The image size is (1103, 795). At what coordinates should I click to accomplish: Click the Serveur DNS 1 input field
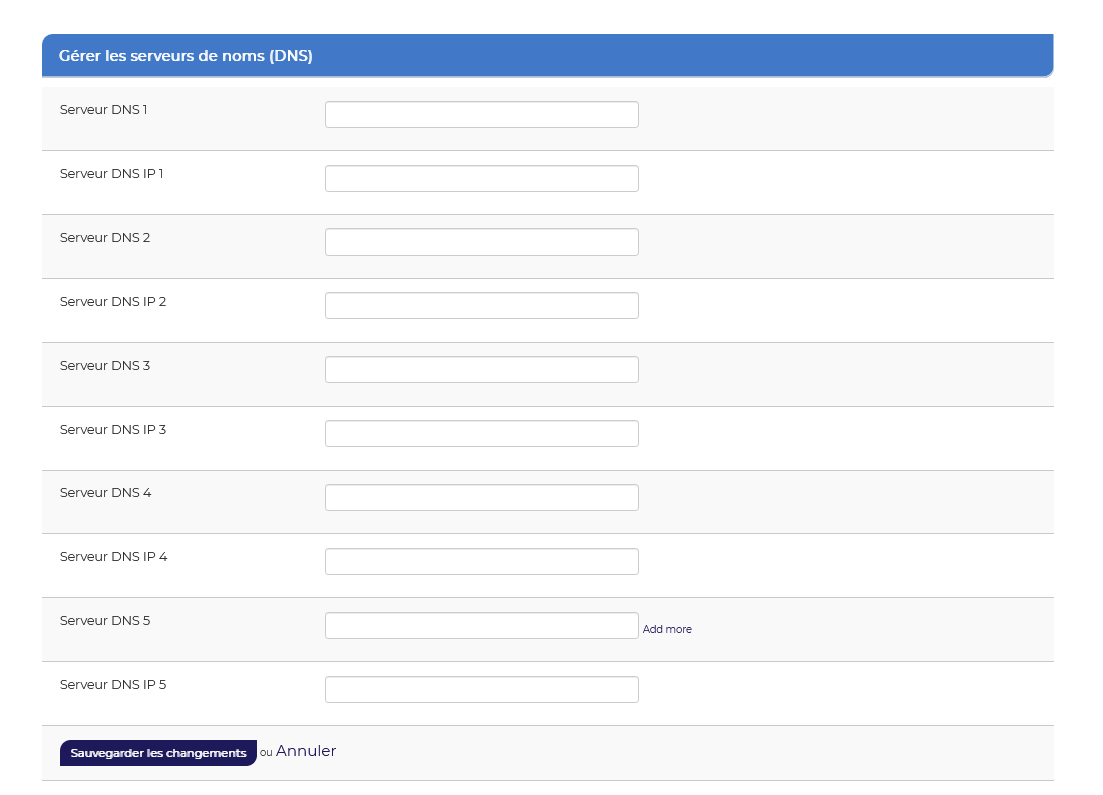pos(482,115)
